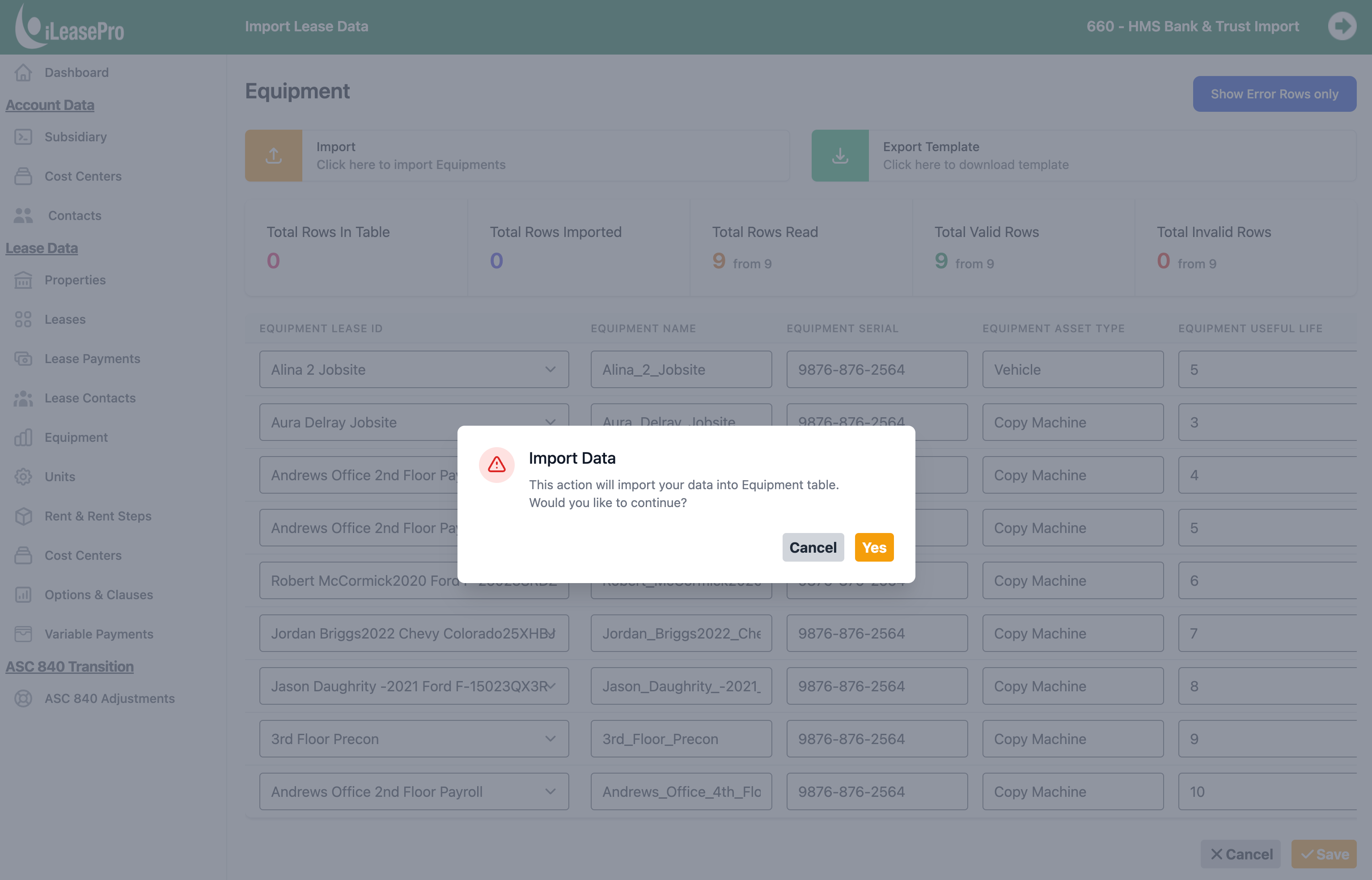Click the Cost Centers icon under Lease Data
The width and height of the screenshot is (1372, 880).
click(x=23, y=555)
